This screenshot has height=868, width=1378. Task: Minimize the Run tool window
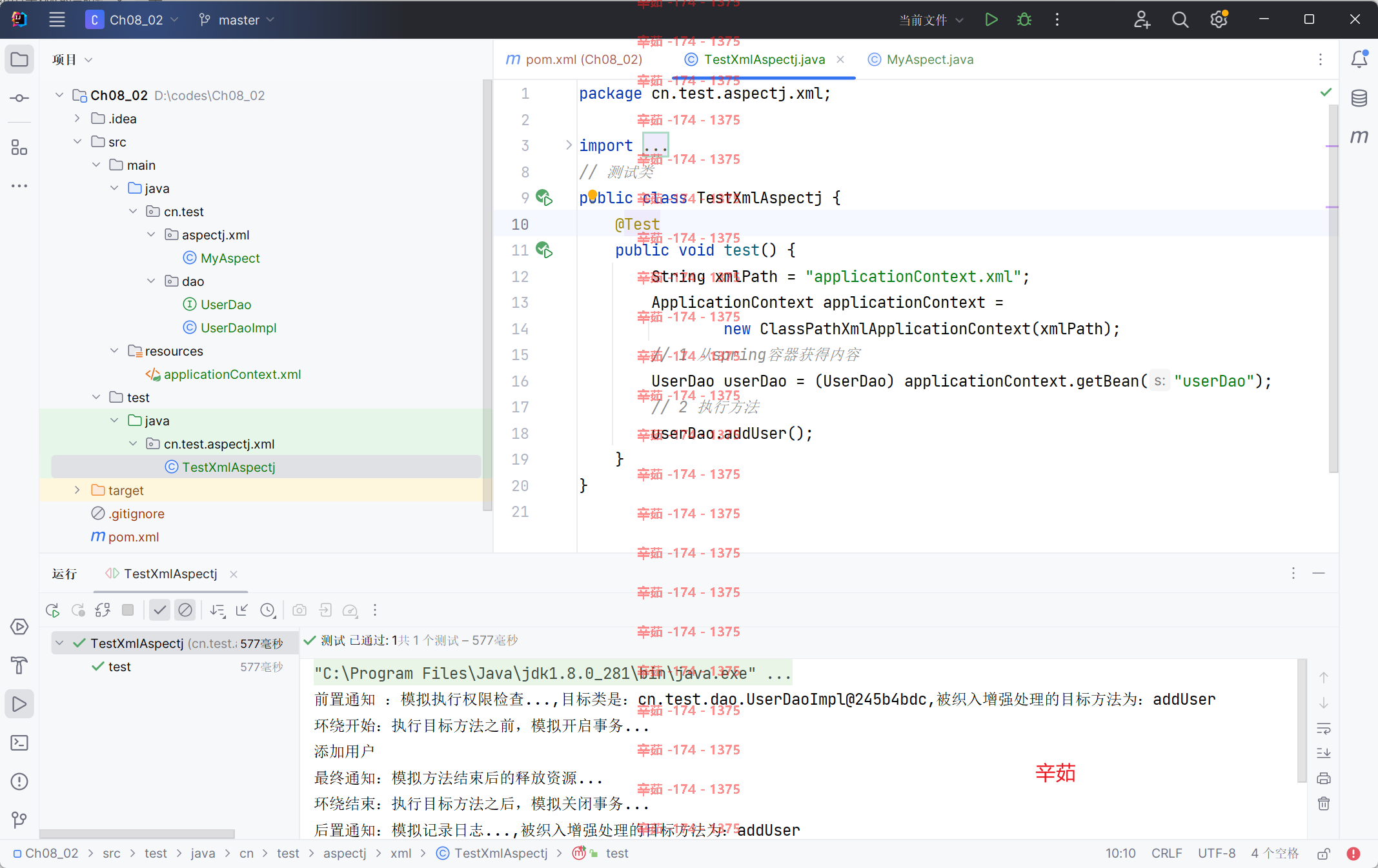point(1319,573)
